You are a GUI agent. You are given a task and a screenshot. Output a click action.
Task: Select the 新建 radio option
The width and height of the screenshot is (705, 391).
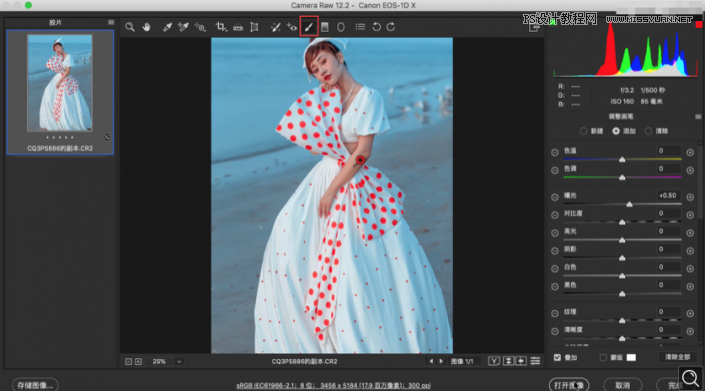coord(583,131)
